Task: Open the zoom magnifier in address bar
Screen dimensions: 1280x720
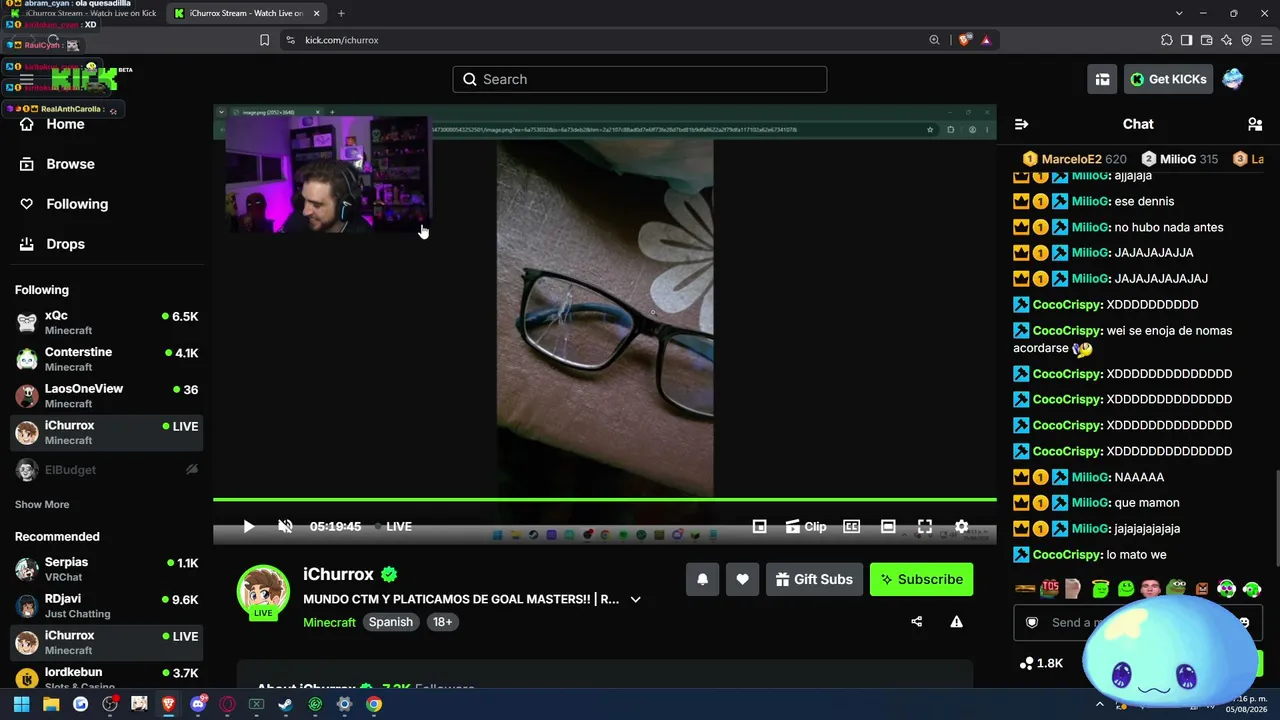Action: point(934,40)
